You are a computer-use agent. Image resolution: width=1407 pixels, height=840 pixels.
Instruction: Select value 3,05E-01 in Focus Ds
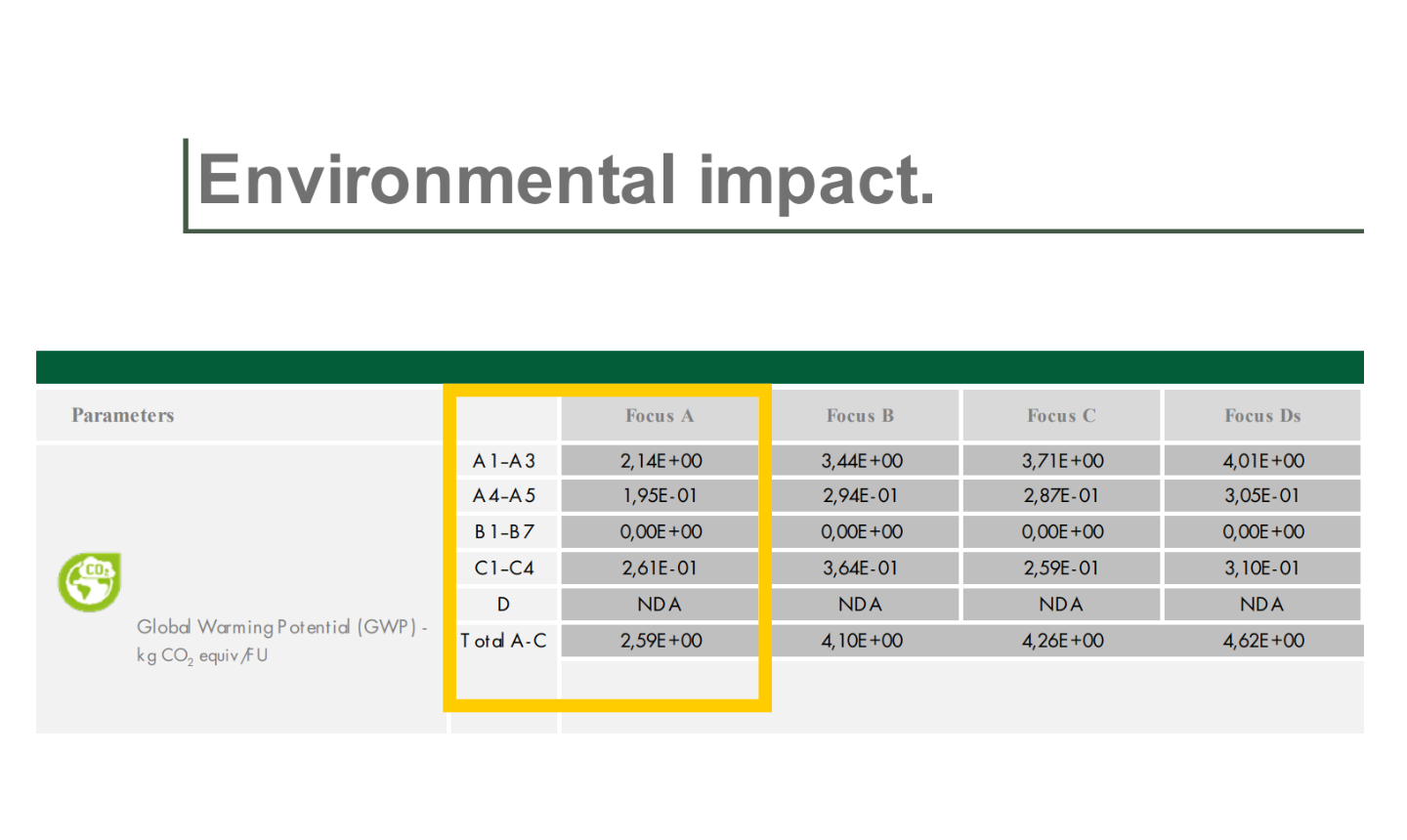pos(1262,496)
